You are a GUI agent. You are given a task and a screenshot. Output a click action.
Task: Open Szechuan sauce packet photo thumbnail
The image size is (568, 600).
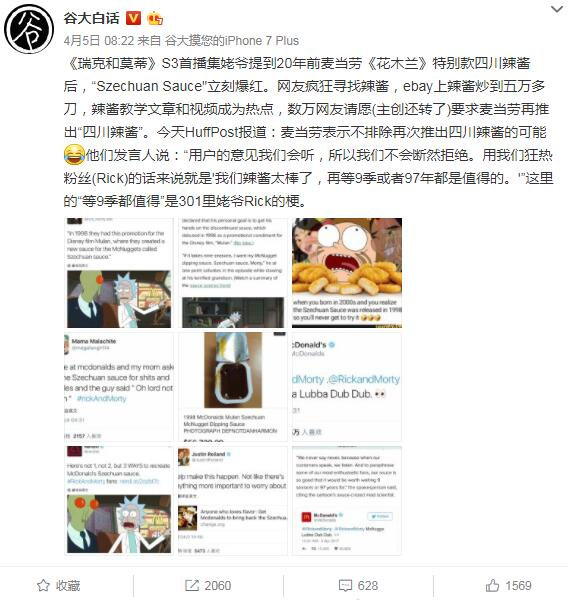click(233, 387)
